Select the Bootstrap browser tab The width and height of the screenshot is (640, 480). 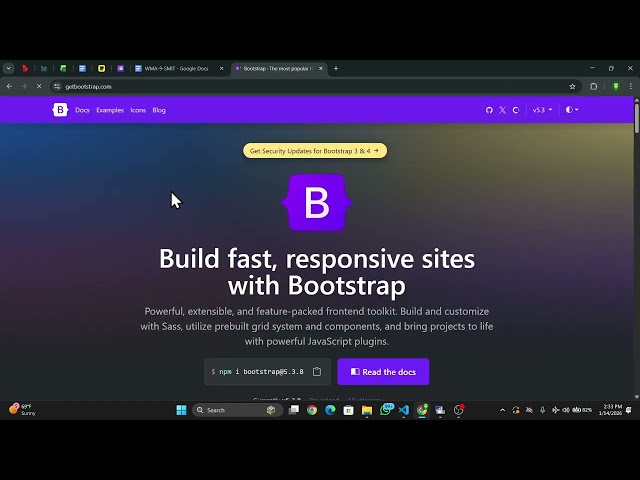point(279,69)
